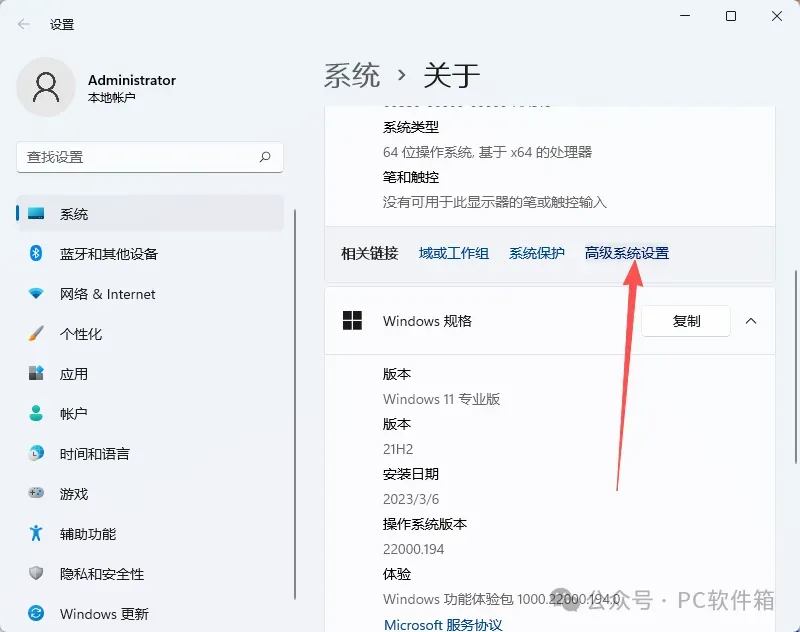Go to 辅助功能 settings

(x=150, y=534)
